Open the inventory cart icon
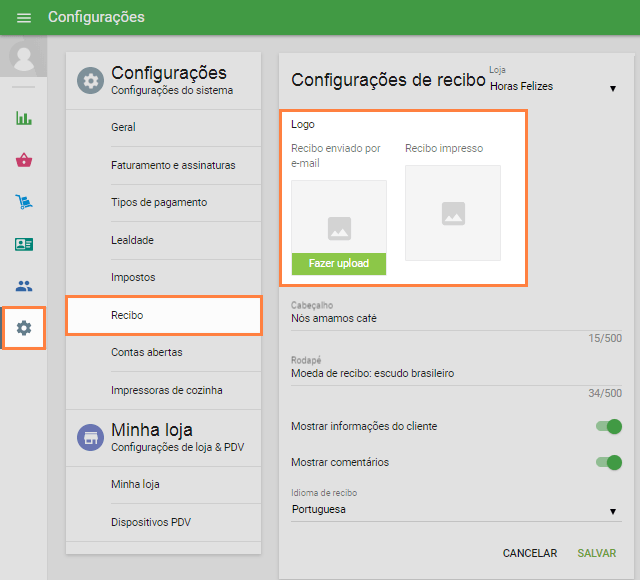The width and height of the screenshot is (640, 580). 24,202
